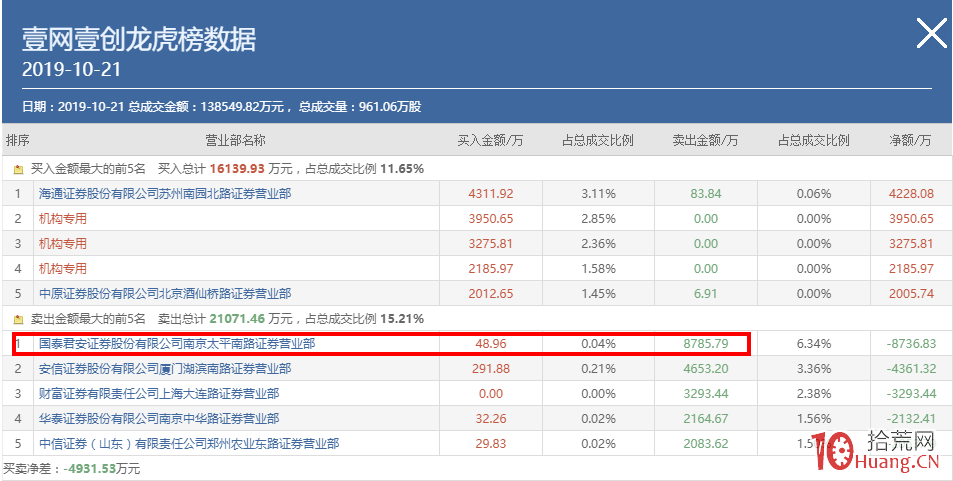Select buy amount 291.88 cell
Image resolution: width=953 pixels, height=481 pixels.
(x=491, y=369)
